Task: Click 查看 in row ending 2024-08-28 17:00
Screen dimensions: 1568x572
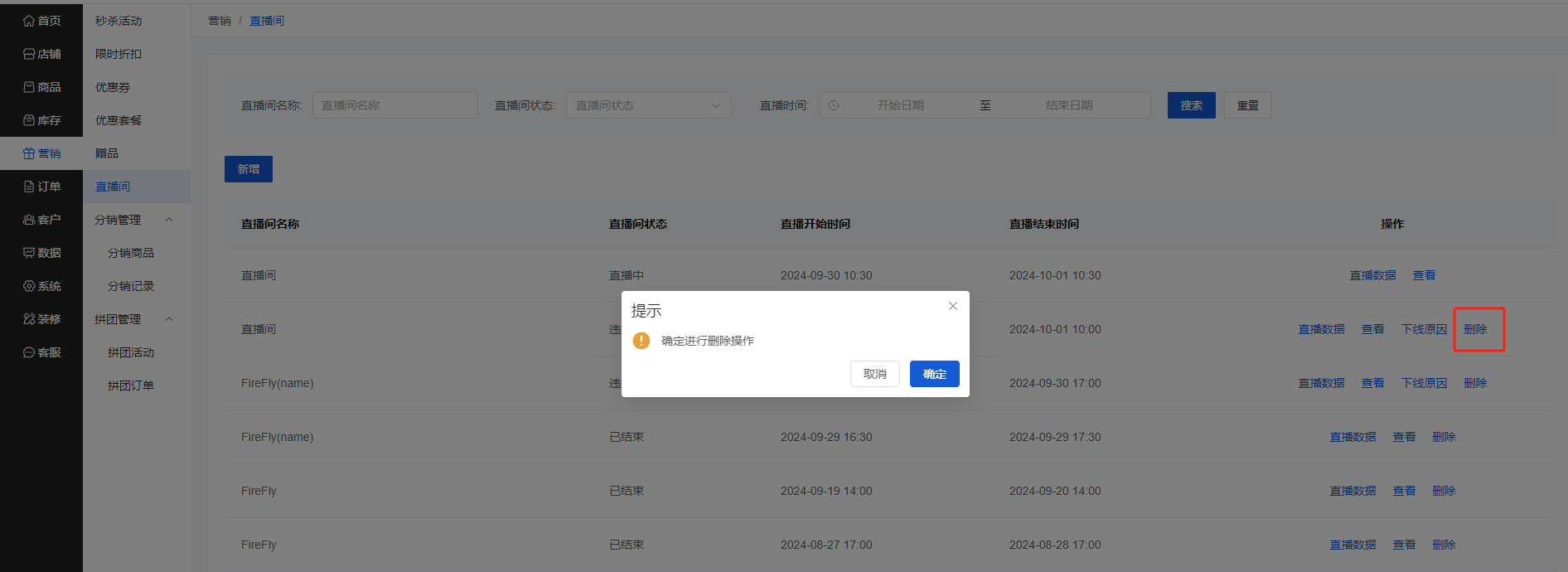Action: coord(1405,545)
